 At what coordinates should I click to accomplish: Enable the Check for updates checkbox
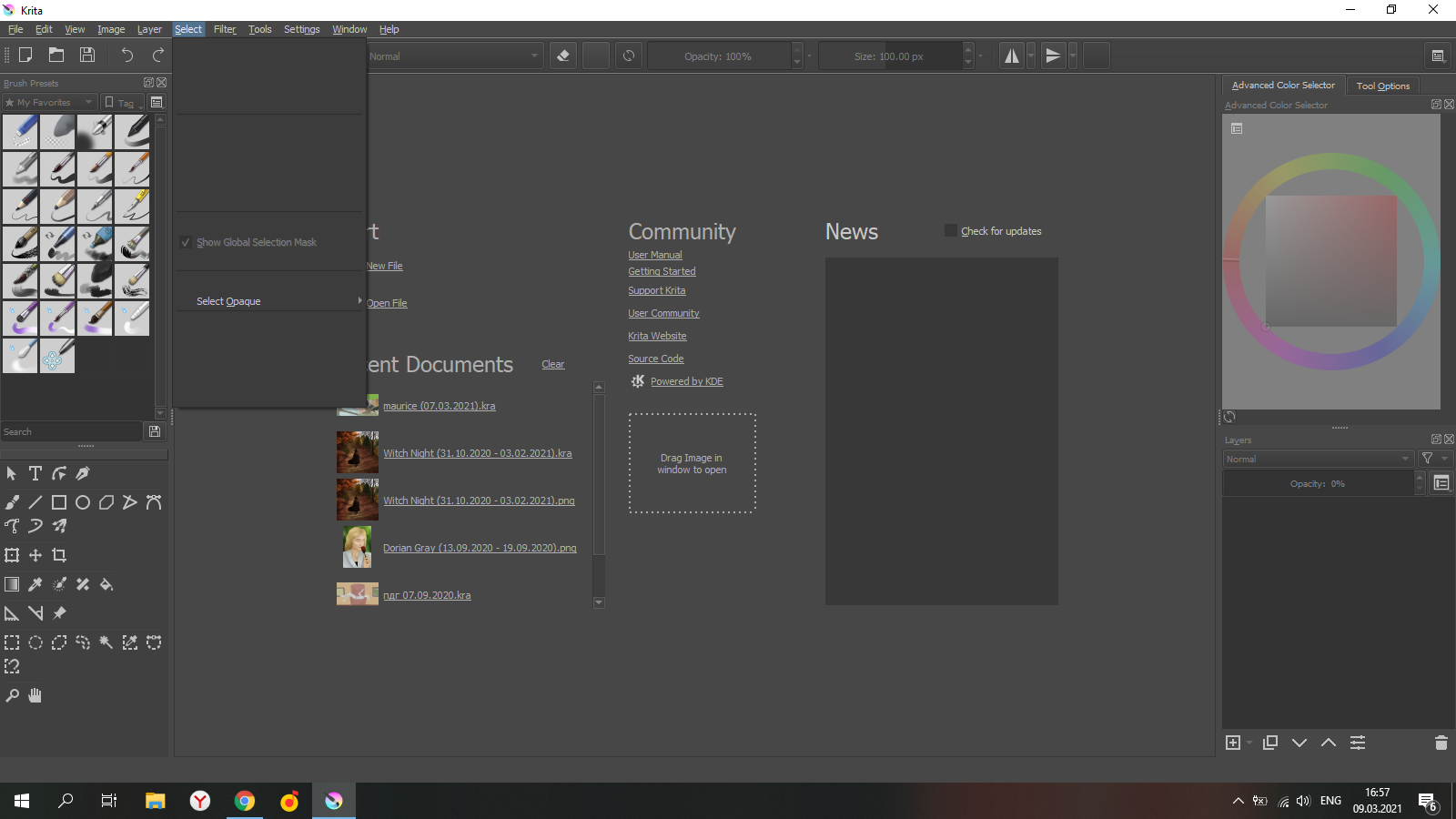point(951,231)
